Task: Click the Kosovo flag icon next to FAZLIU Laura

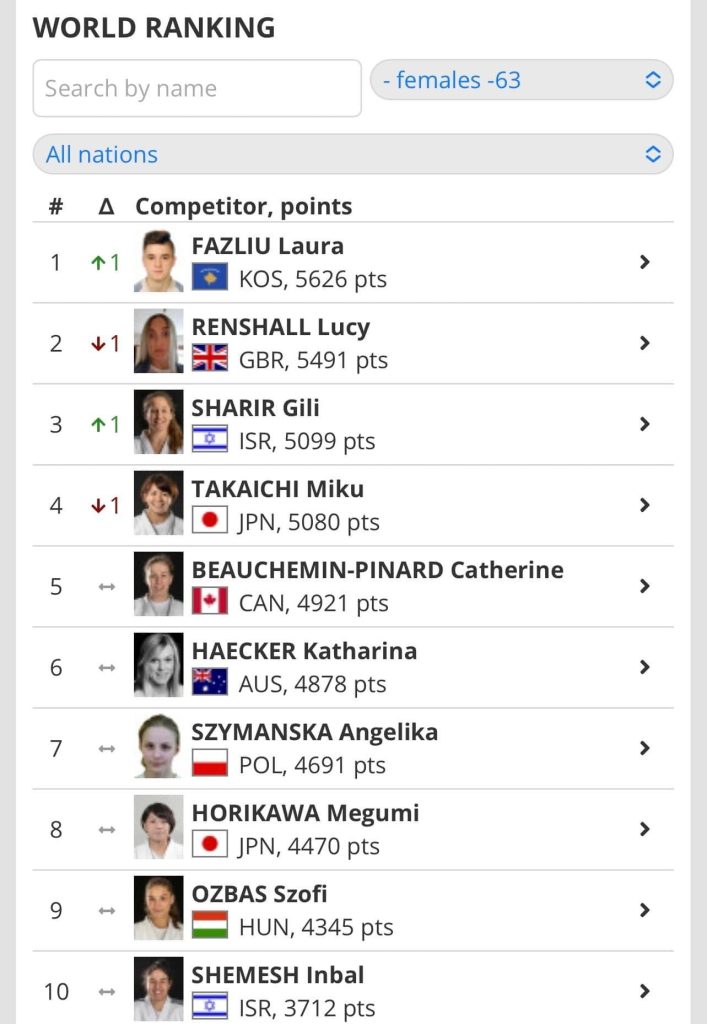Action: 210,277
